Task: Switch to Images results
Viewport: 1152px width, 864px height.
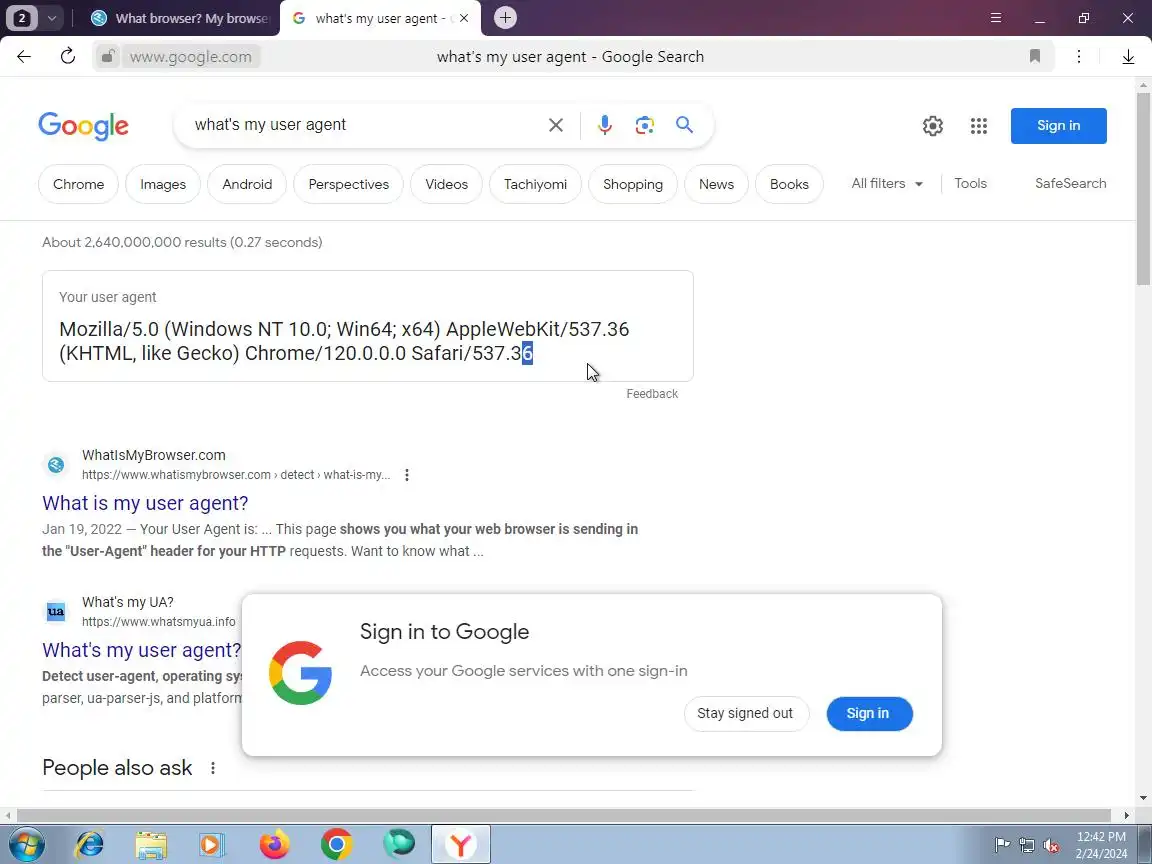Action: tap(163, 184)
